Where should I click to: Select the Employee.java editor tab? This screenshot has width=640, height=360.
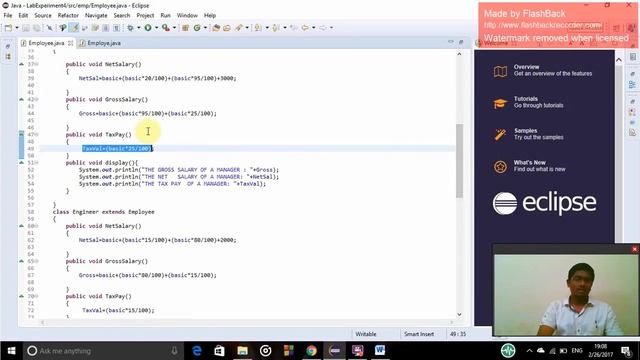pyautogui.click(x=46, y=43)
